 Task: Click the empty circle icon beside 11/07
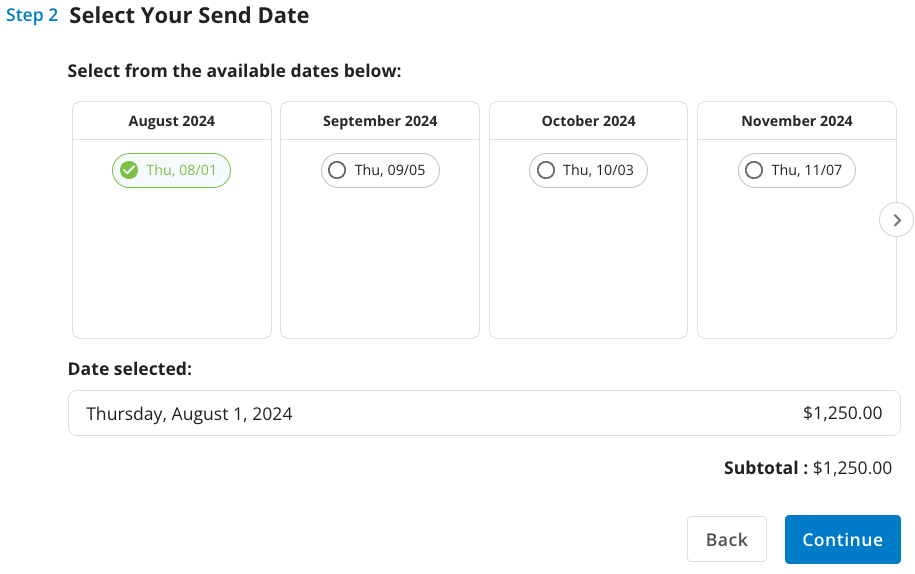coord(754,170)
